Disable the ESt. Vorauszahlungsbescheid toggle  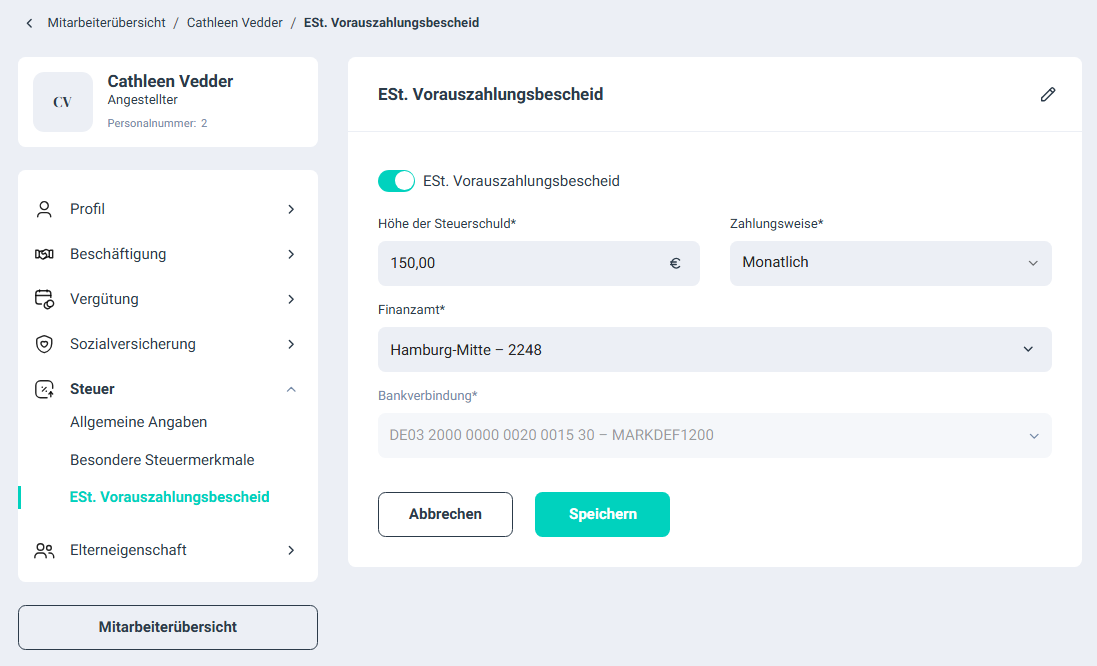pos(396,181)
